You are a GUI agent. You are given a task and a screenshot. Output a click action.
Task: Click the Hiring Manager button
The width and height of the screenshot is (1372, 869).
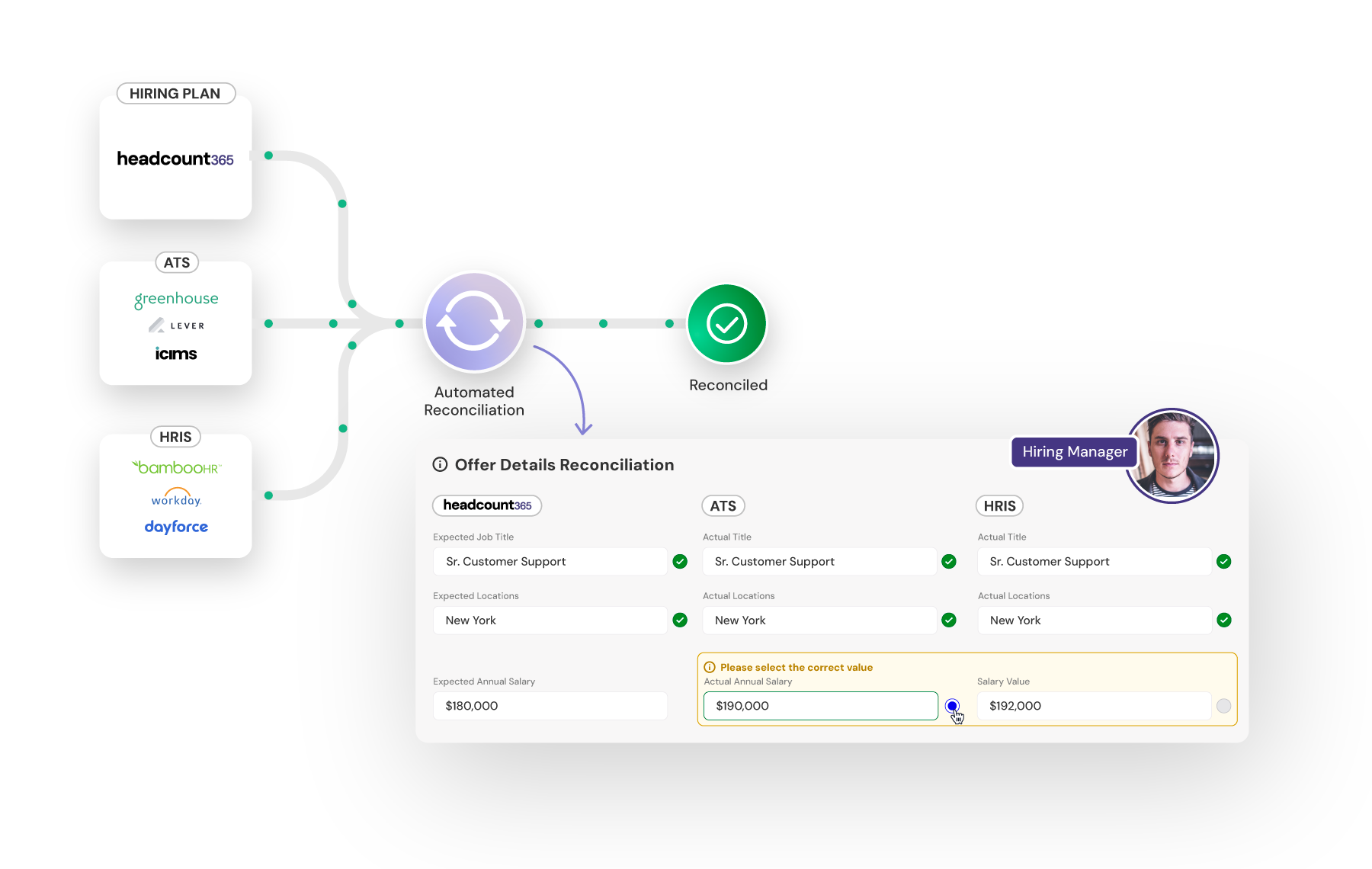click(x=1074, y=451)
